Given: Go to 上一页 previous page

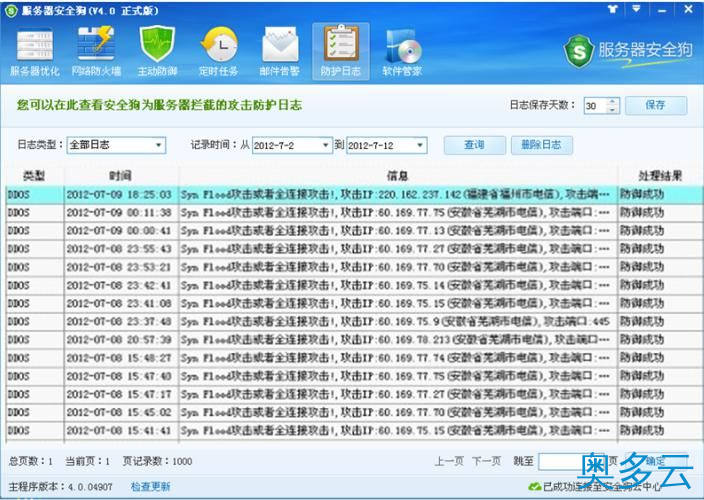Looking at the screenshot, I should (x=449, y=461).
